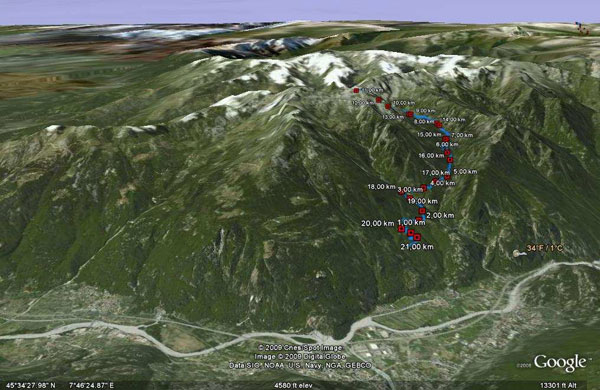Screen dimensions: 600x390
Task: Click the red marker left of 10,00 km
Action: (388, 106)
